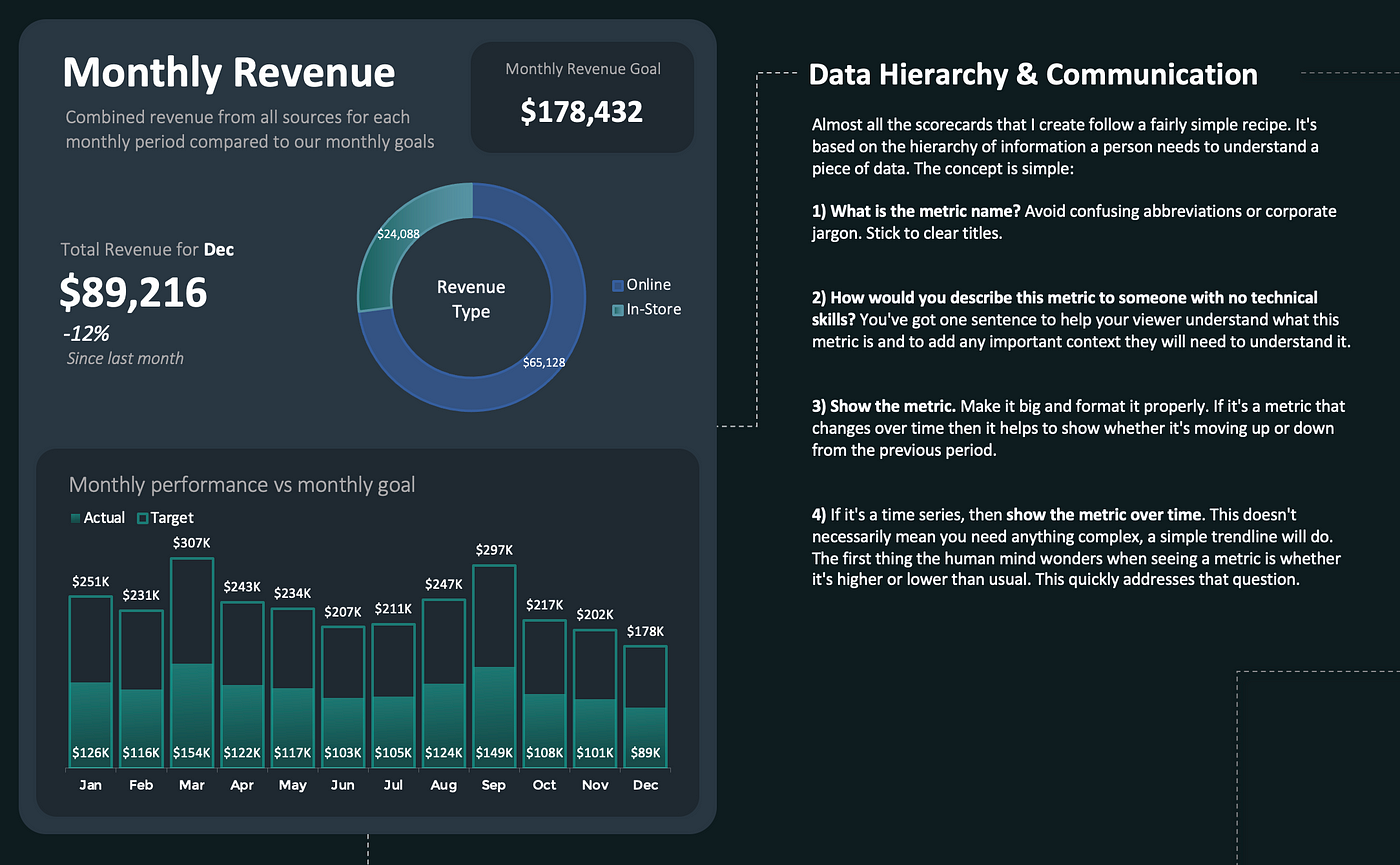Click the $297K target label for September

click(494, 550)
